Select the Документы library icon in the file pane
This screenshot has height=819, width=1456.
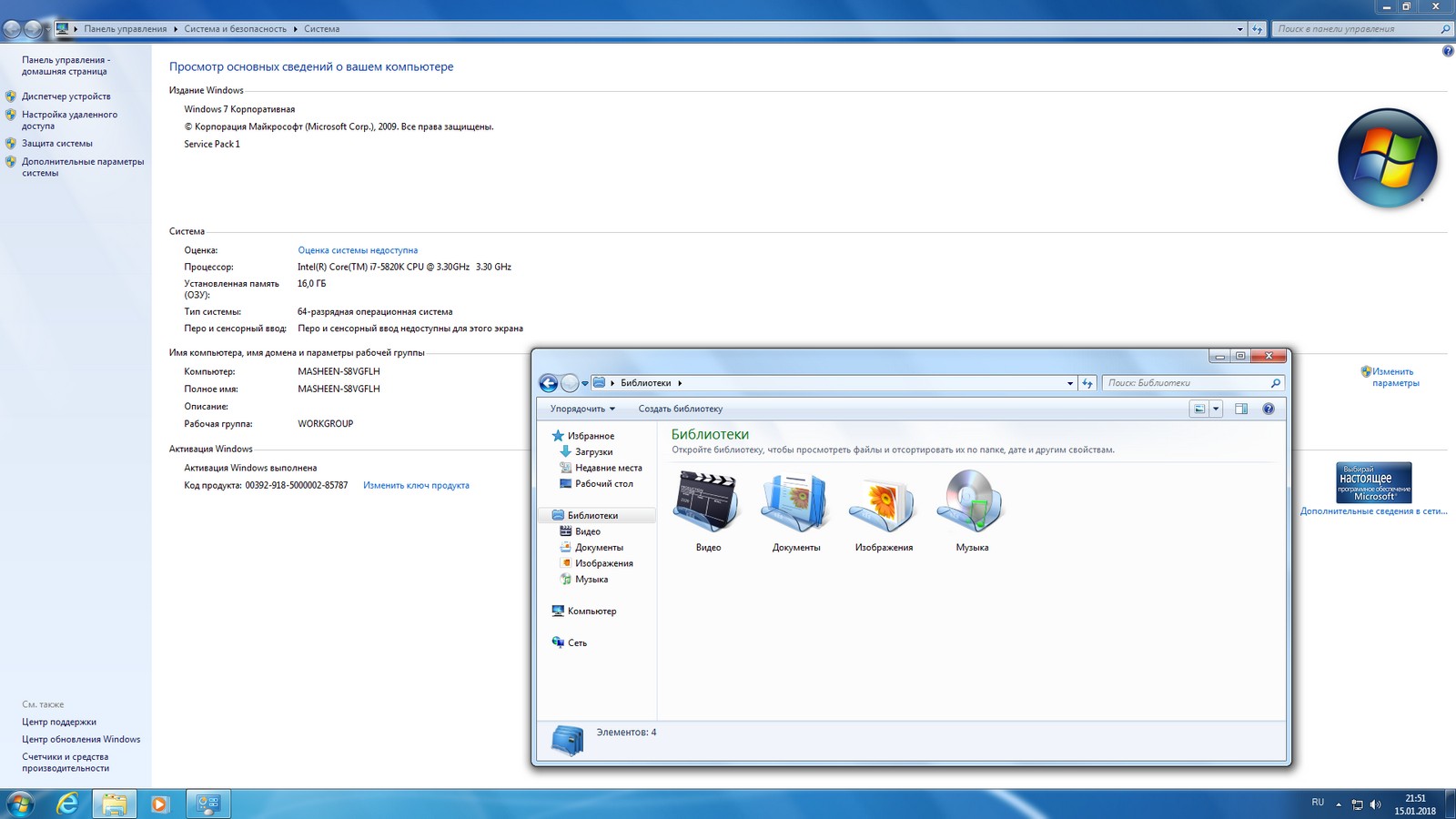[x=795, y=500]
